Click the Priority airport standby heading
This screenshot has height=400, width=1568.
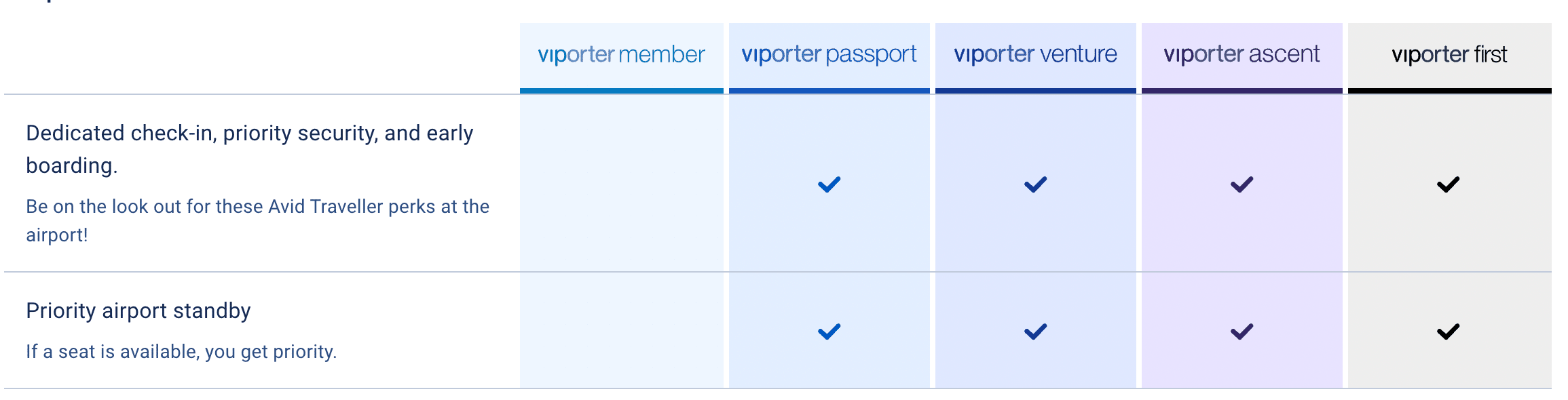coord(138,311)
